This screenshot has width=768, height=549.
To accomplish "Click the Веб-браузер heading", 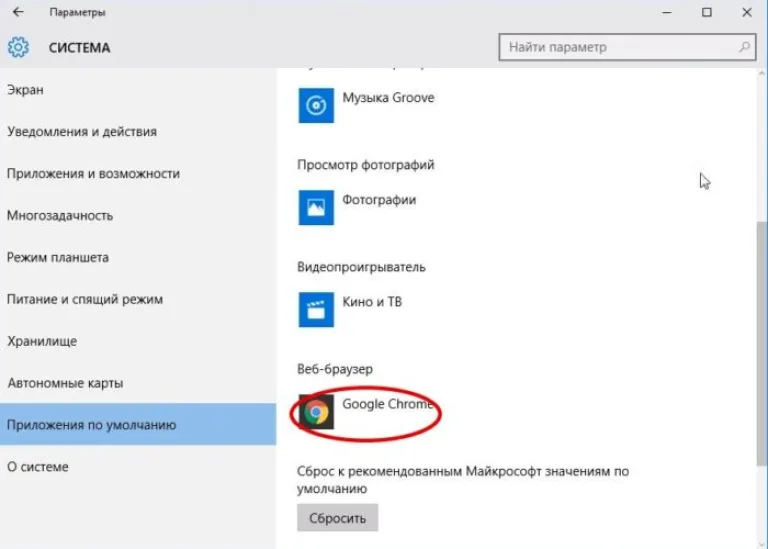I will click(x=335, y=369).
